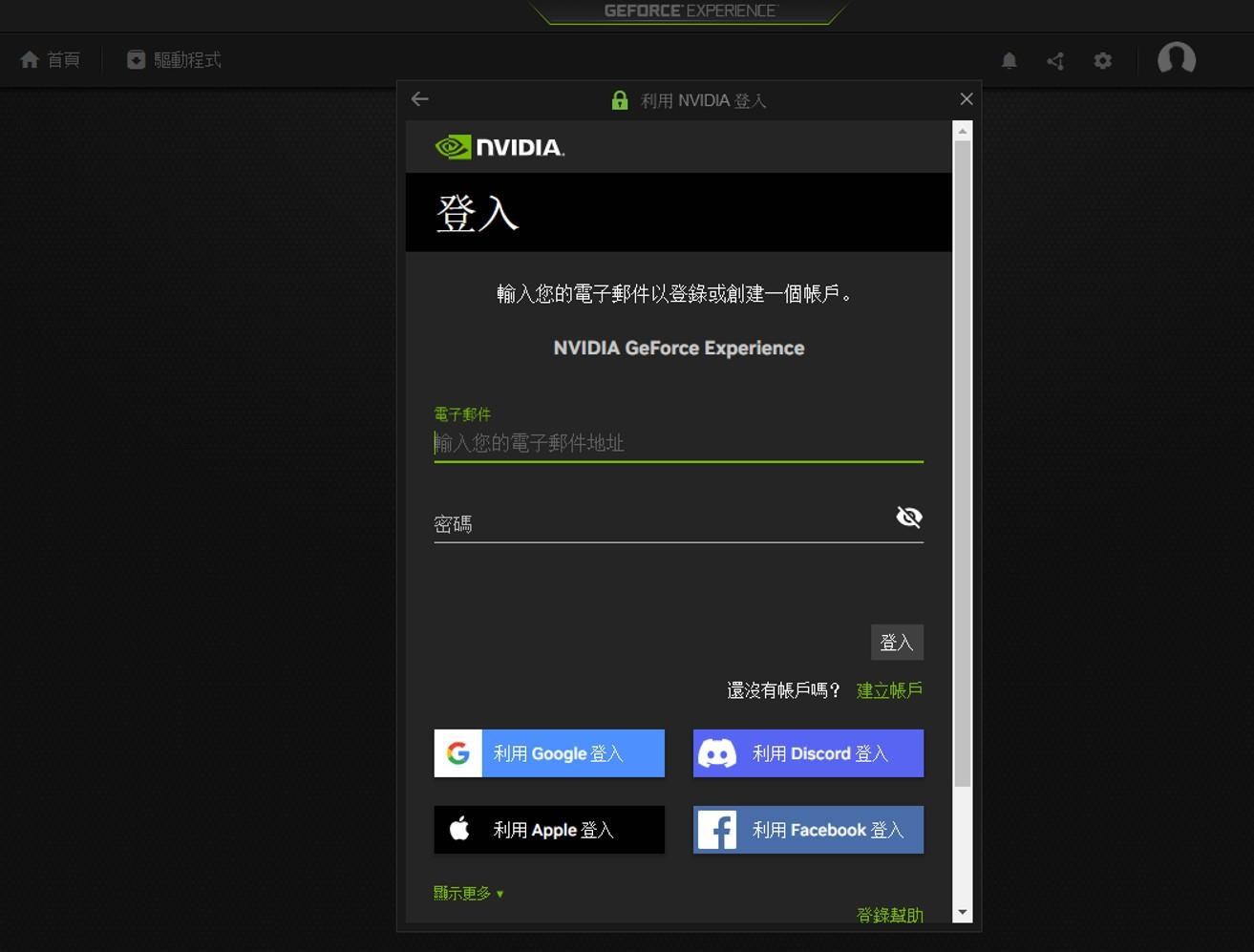Click the 還沒有帳戶嗎？ text

point(783,690)
